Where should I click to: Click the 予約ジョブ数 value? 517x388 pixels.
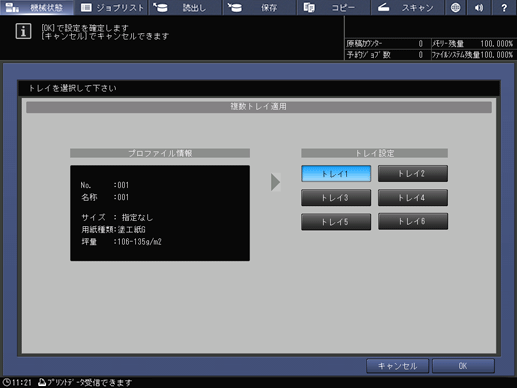pyautogui.click(x=421, y=55)
